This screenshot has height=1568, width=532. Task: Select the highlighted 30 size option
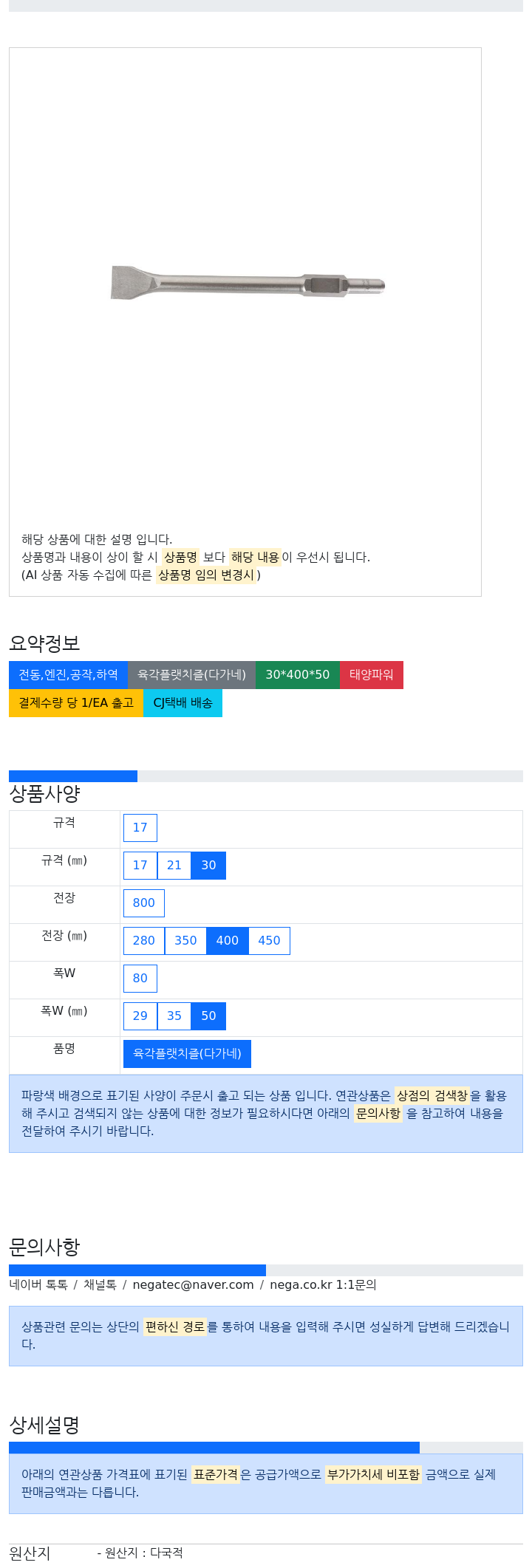[x=208, y=865]
